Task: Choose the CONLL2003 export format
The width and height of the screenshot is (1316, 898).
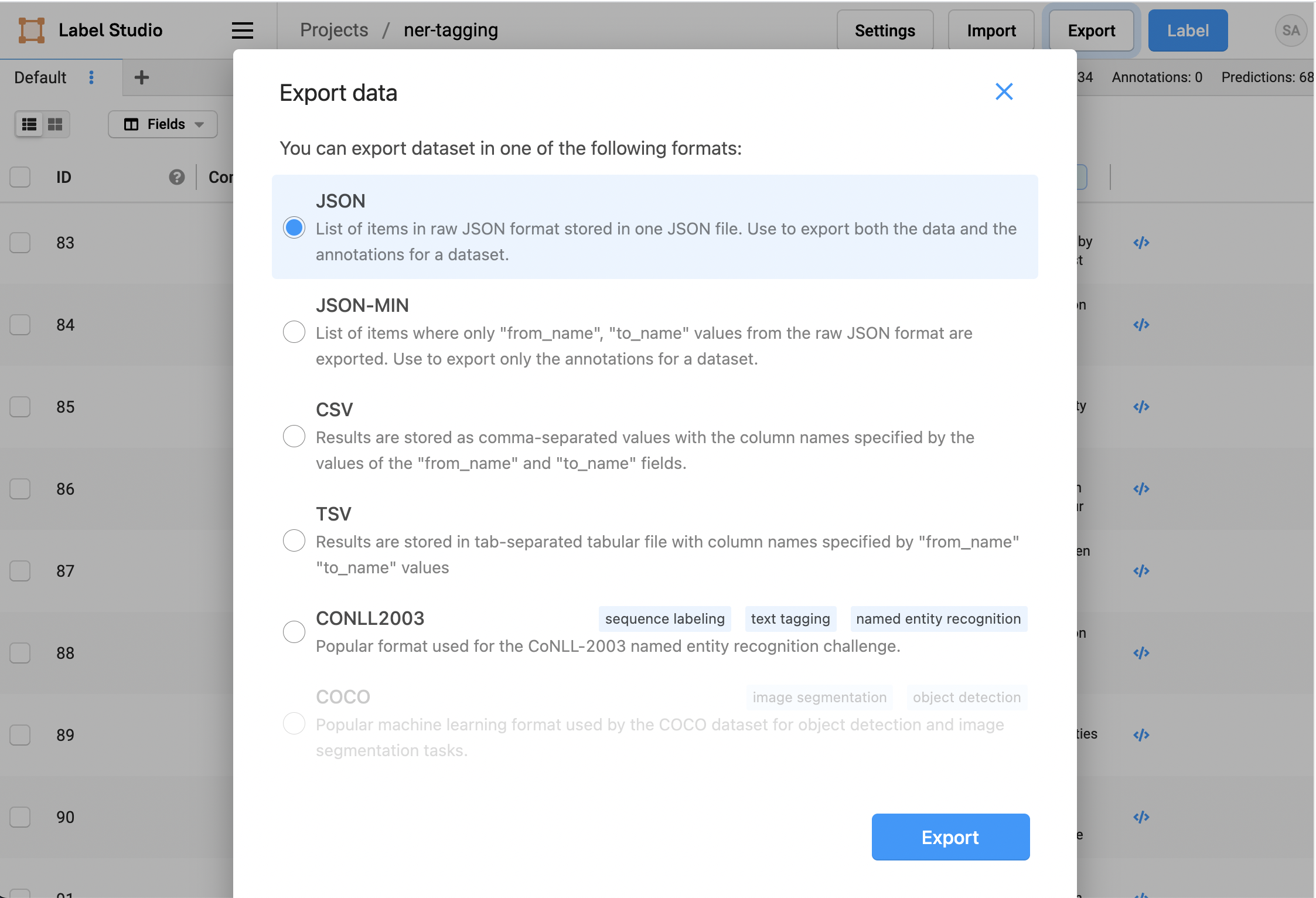Action: 295,632
